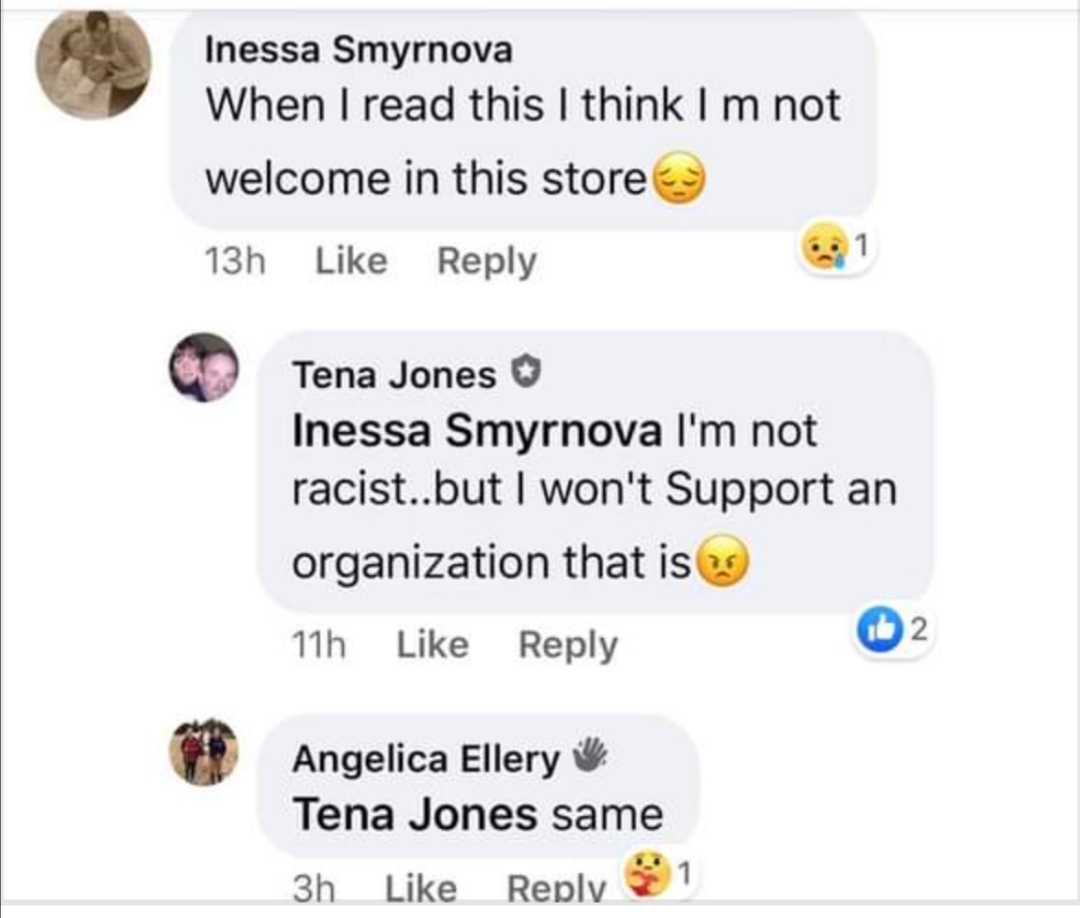This screenshot has height=918, width=1080.
Task: Click Tena Jones commenter name
Action: (393, 375)
